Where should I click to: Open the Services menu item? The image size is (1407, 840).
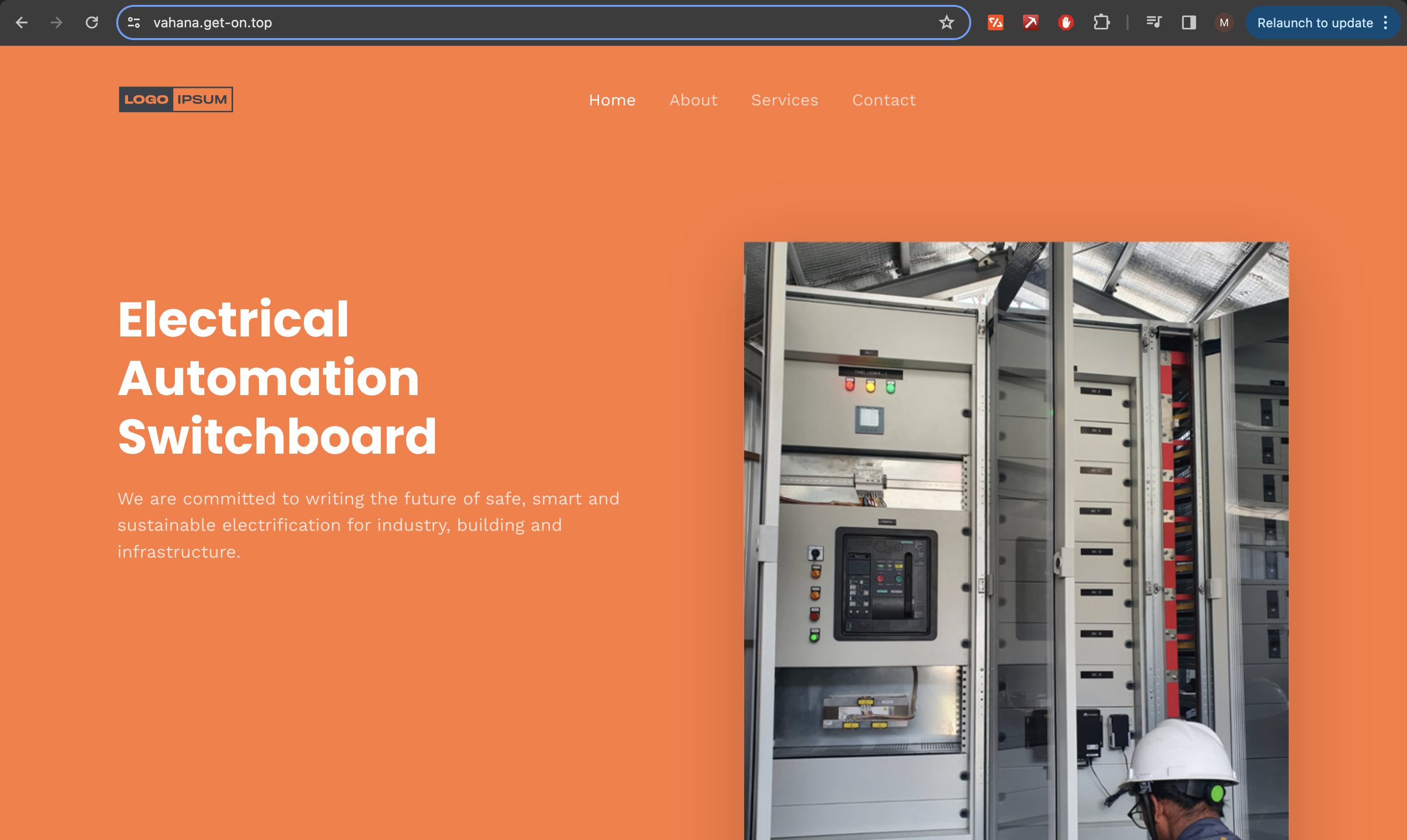(785, 100)
